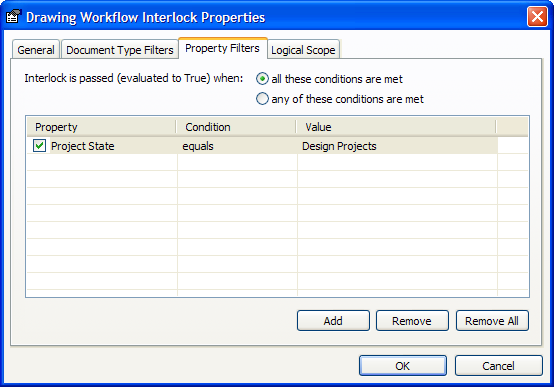Uncheck the Project State checkbox

pyautogui.click(x=39, y=146)
